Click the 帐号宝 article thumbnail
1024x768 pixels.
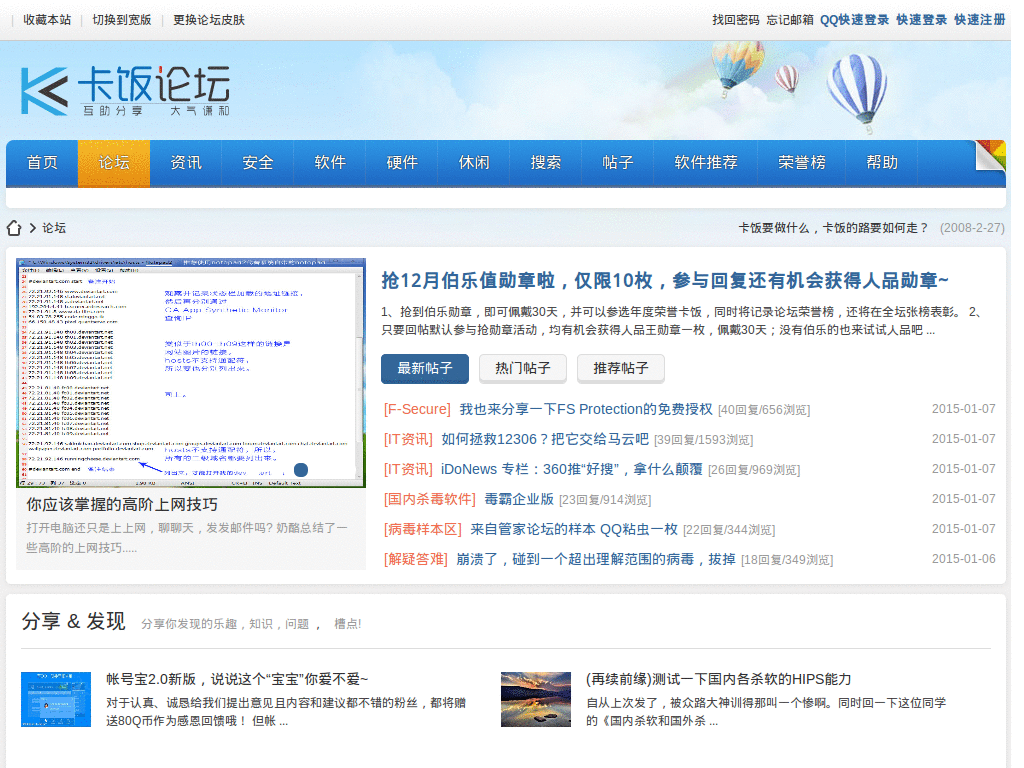point(56,699)
